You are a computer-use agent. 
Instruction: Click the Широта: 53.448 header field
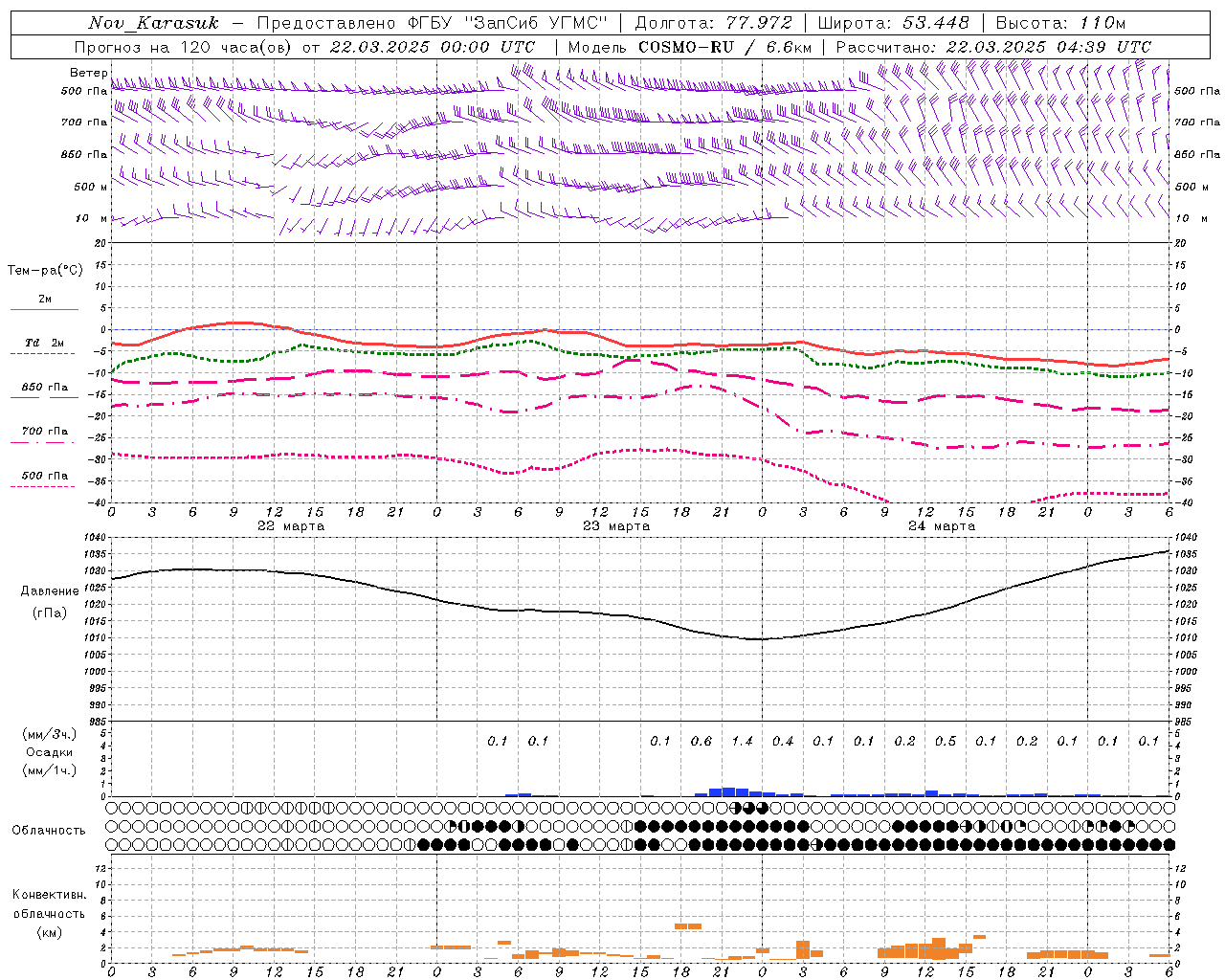[x=893, y=22]
